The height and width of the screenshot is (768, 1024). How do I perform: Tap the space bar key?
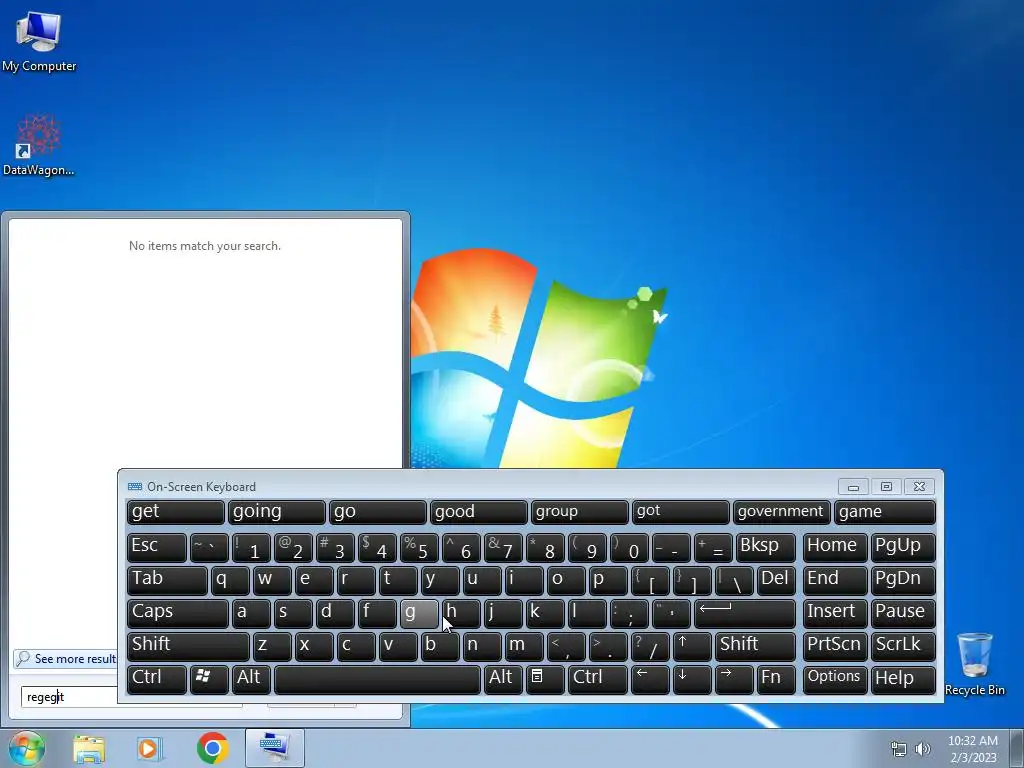(x=377, y=679)
